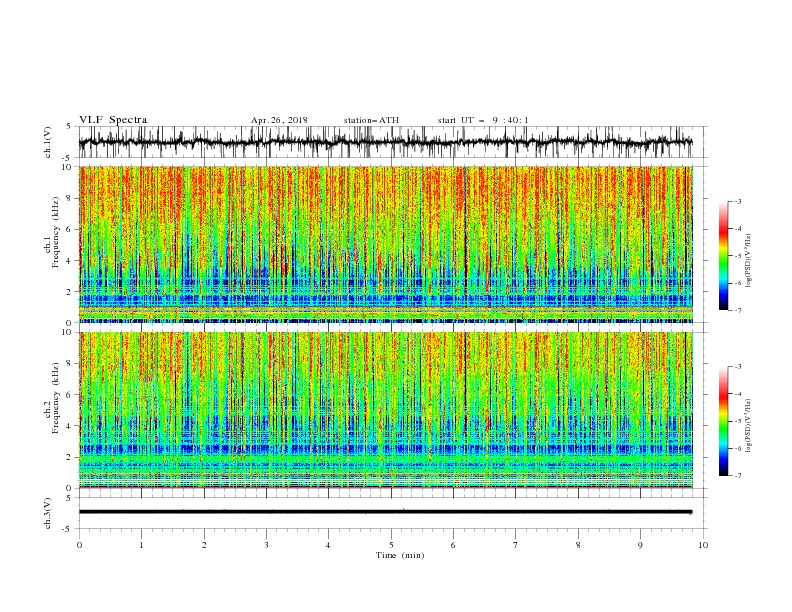Click the "ch.1(V)" waveform axis label
The image size is (792, 612).
tap(48, 142)
